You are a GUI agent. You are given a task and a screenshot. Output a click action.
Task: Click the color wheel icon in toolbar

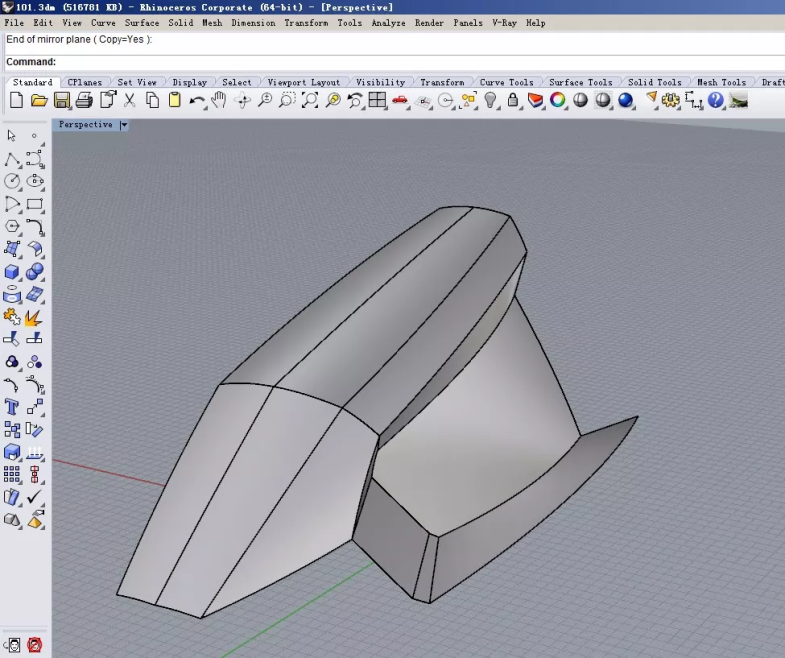[558, 100]
